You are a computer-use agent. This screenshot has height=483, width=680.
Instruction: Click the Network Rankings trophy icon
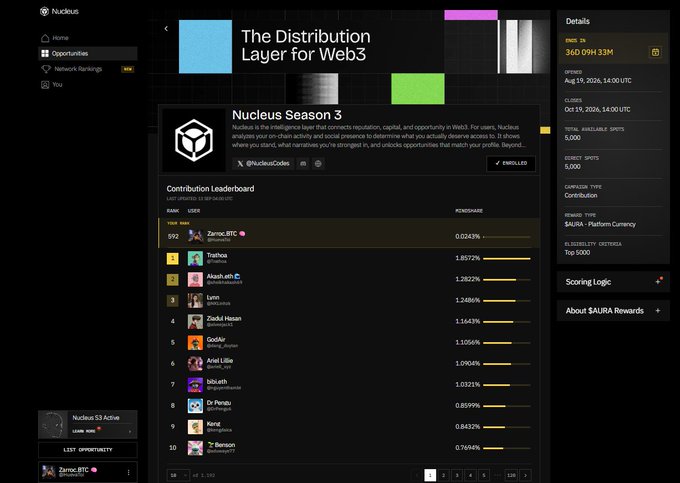pos(46,69)
